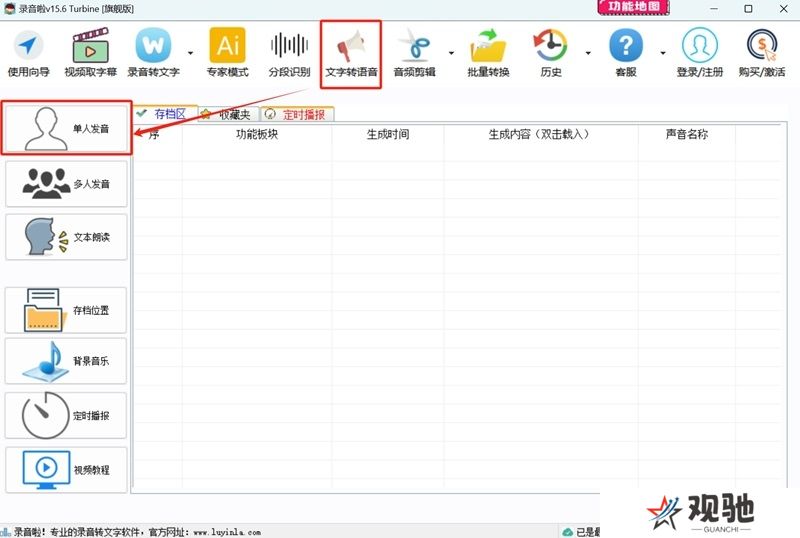
Task: Switch to the 存档区 tab
Action: pyautogui.click(x=165, y=114)
